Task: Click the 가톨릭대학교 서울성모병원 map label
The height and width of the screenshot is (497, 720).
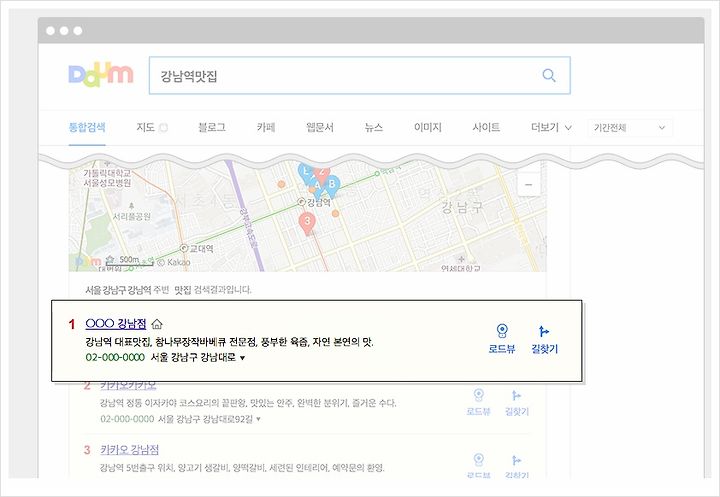Action: coord(107,178)
